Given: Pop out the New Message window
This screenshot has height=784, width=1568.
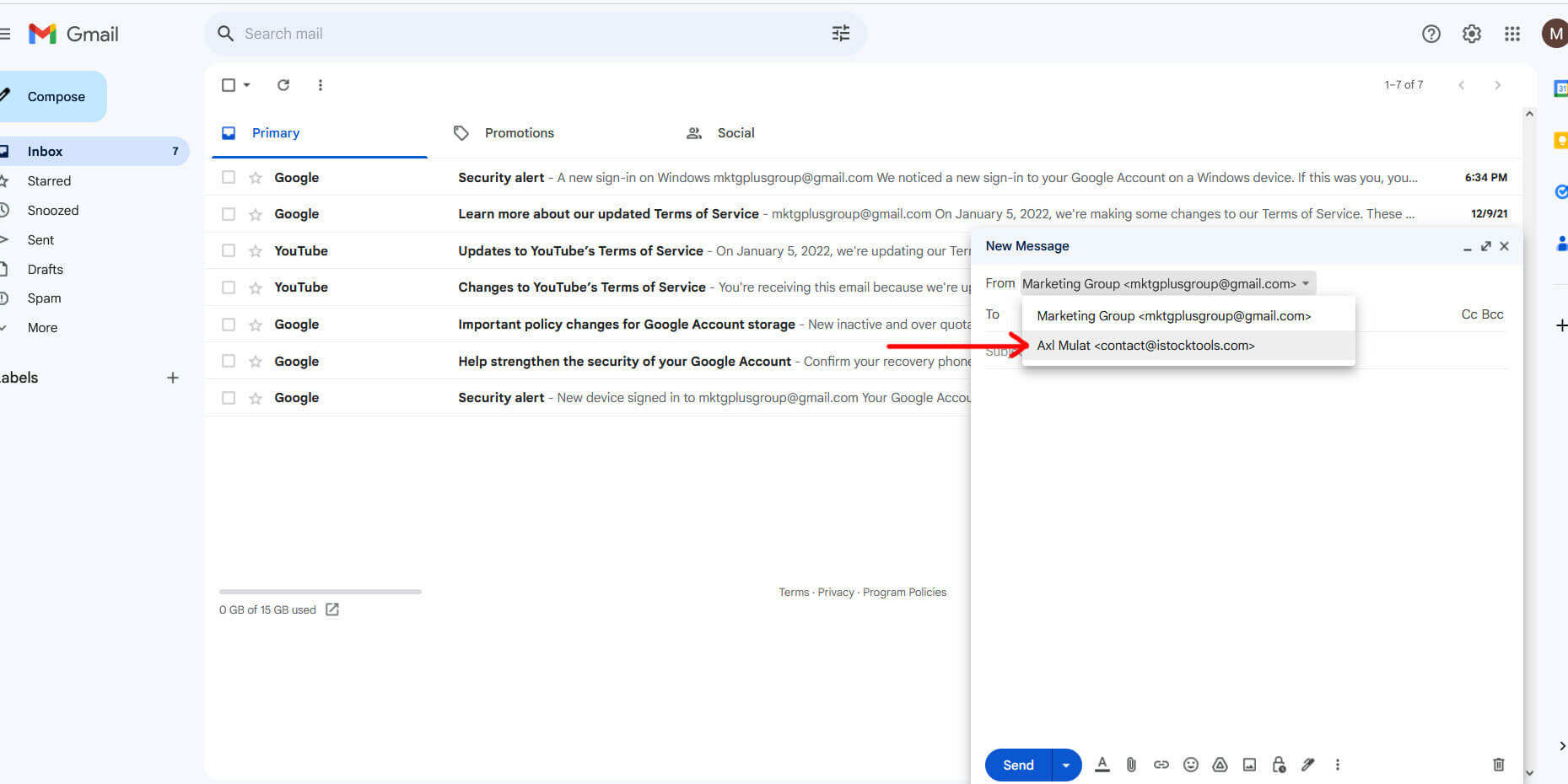Looking at the screenshot, I should [1485, 246].
